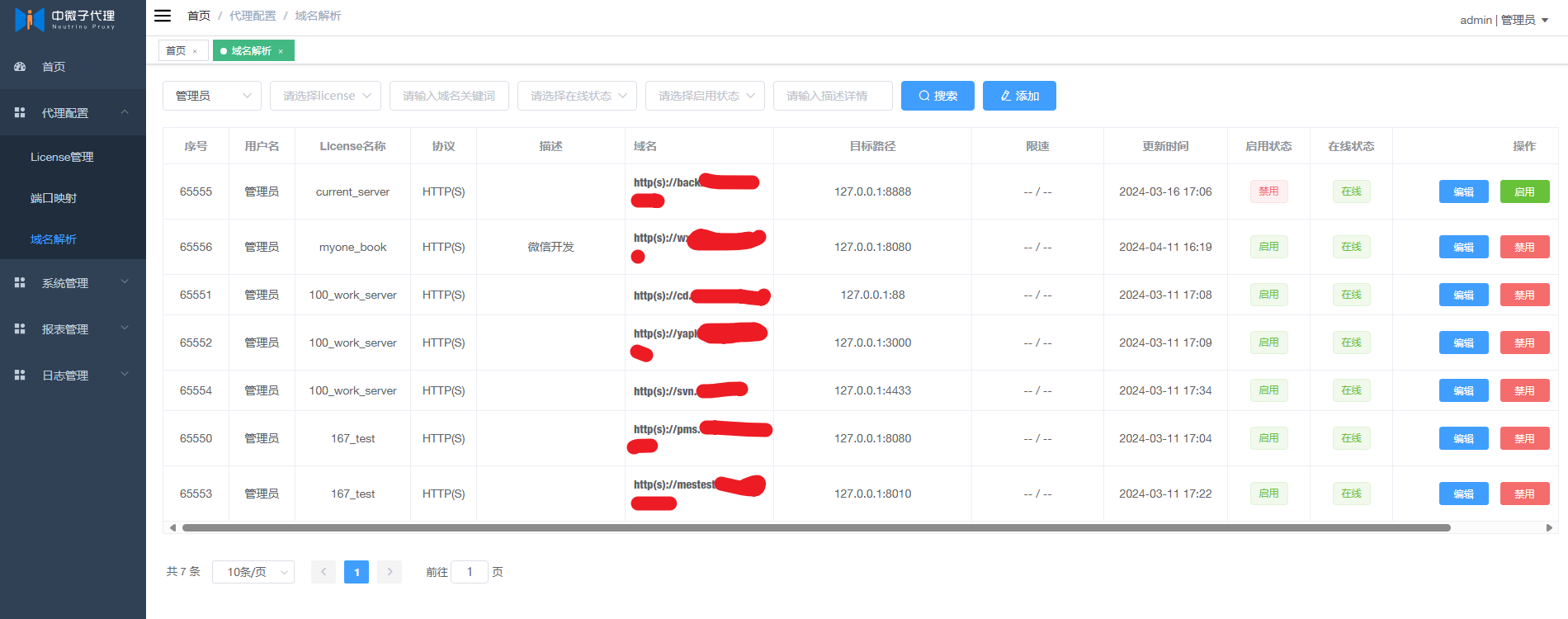Screen dimensions: 1568x619
Task: Click the 搜索 search button
Action: point(937,96)
